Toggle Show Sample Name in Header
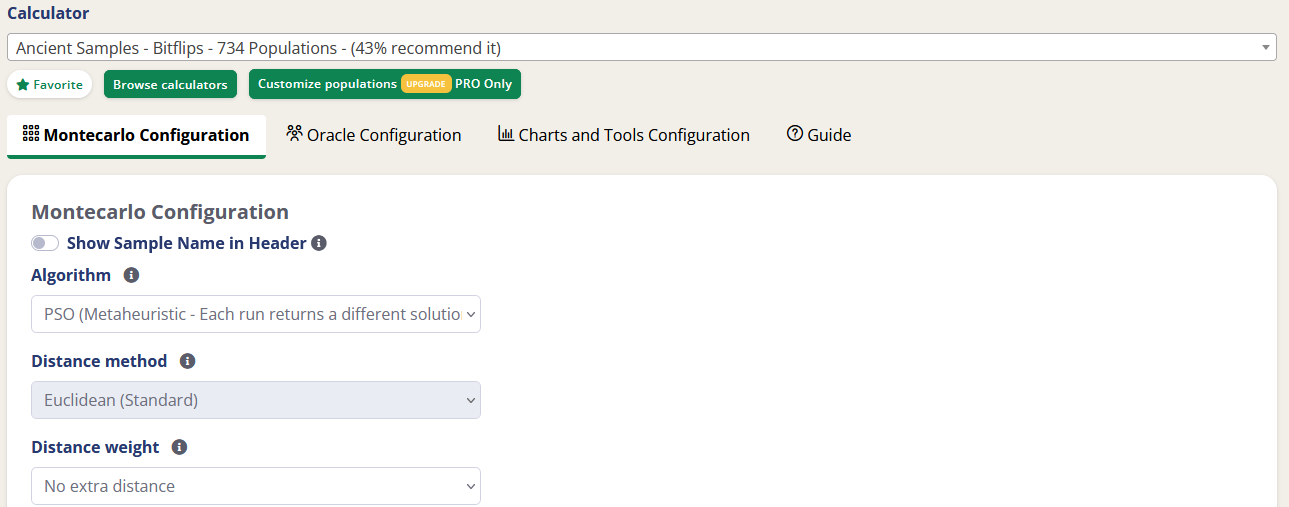This screenshot has width=1289, height=507. pyautogui.click(x=45, y=243)
